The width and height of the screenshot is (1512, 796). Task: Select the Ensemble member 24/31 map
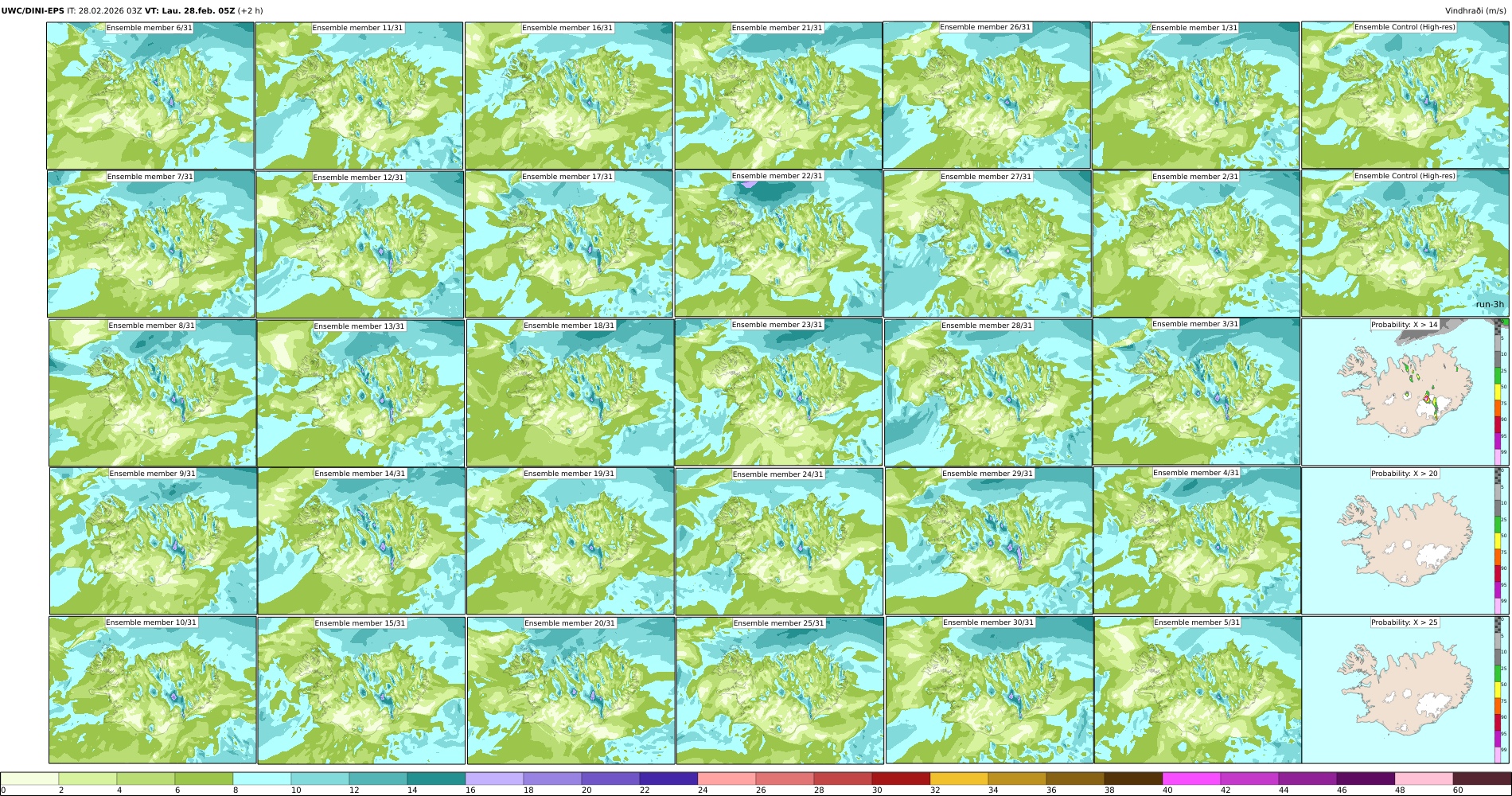[779, 541]
